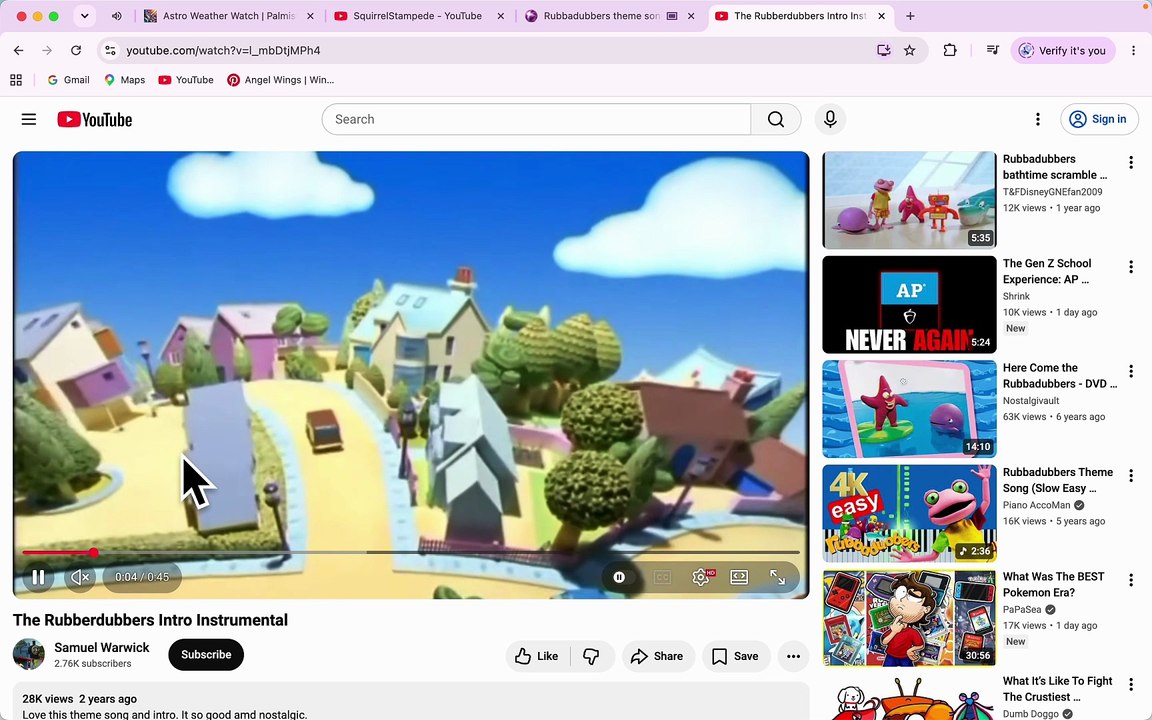Click Sign in button
The height and width of the screenshot is (720, 1152).
click(1099, 119)
